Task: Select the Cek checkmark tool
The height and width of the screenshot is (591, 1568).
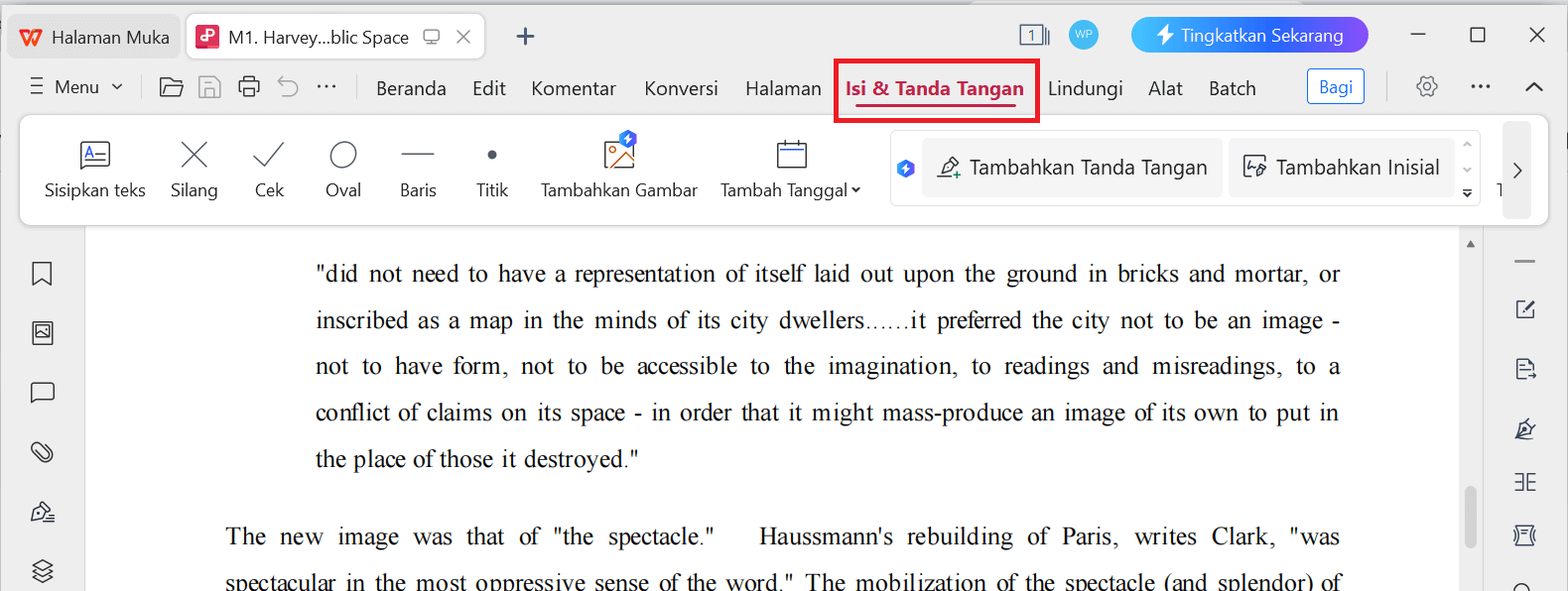Action: click(269, 170)
